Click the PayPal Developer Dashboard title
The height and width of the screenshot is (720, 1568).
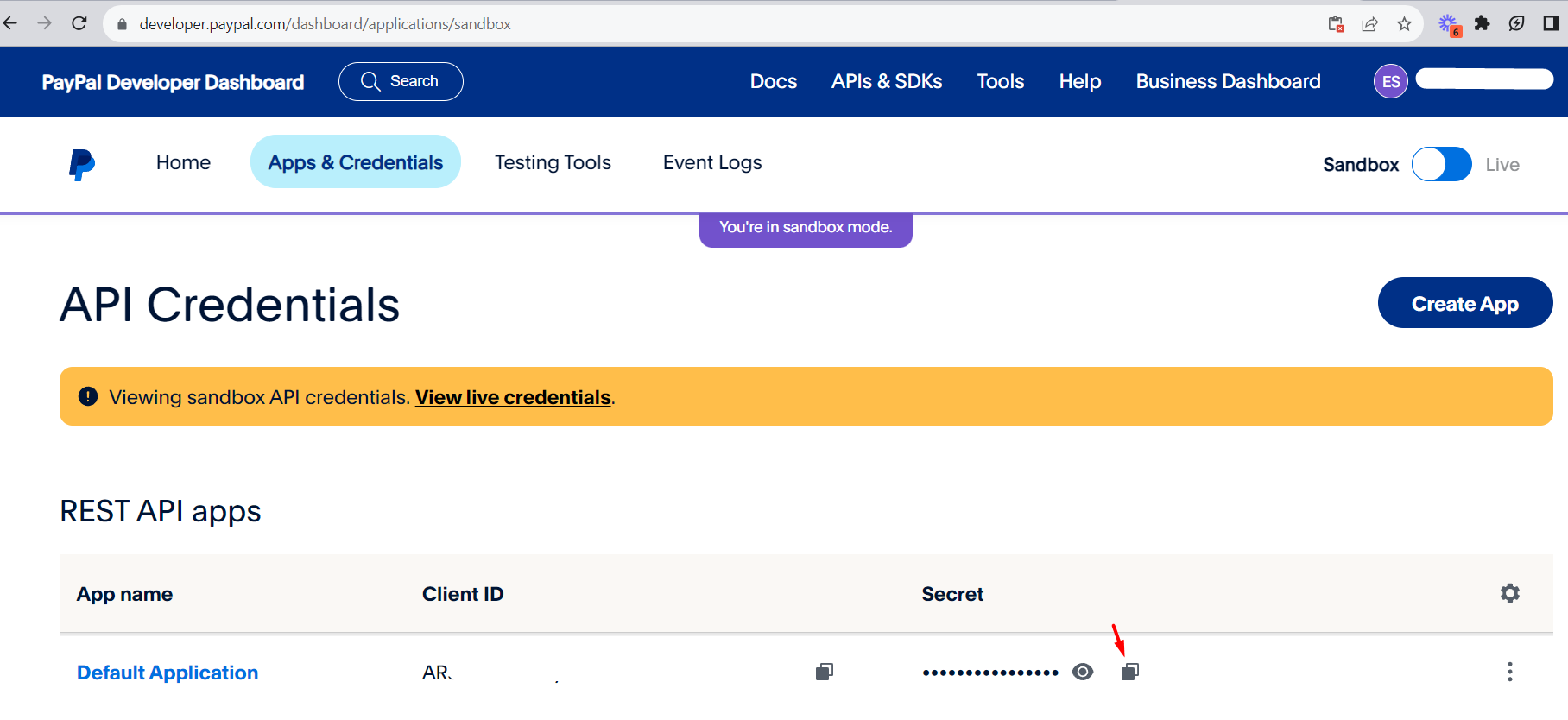pyautogui.click(x=173, y=82)
